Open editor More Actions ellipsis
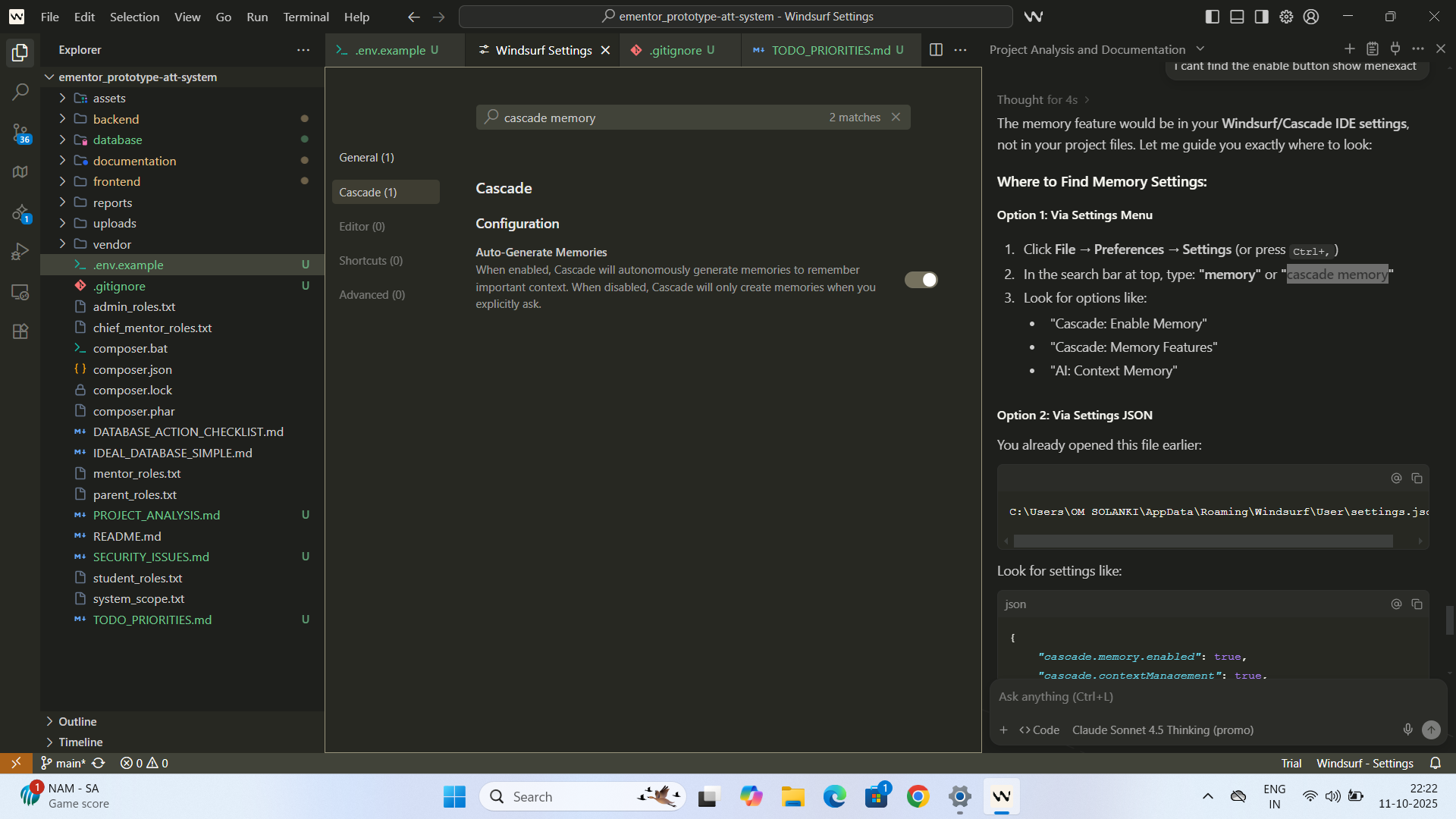This screenshot has width=1456, height=819. click(961, 49)
